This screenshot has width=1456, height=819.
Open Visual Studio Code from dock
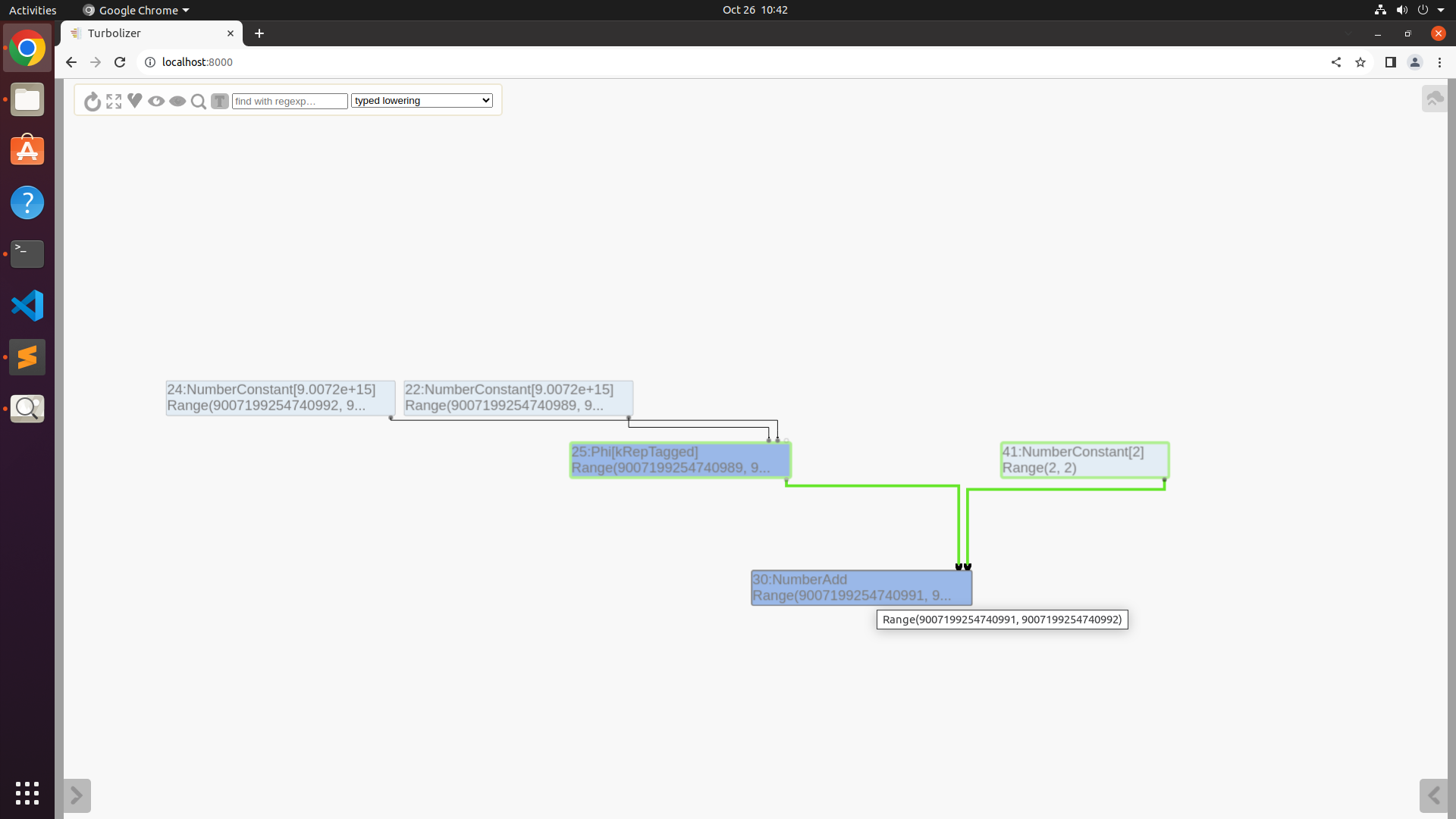[x=27, y=306]
